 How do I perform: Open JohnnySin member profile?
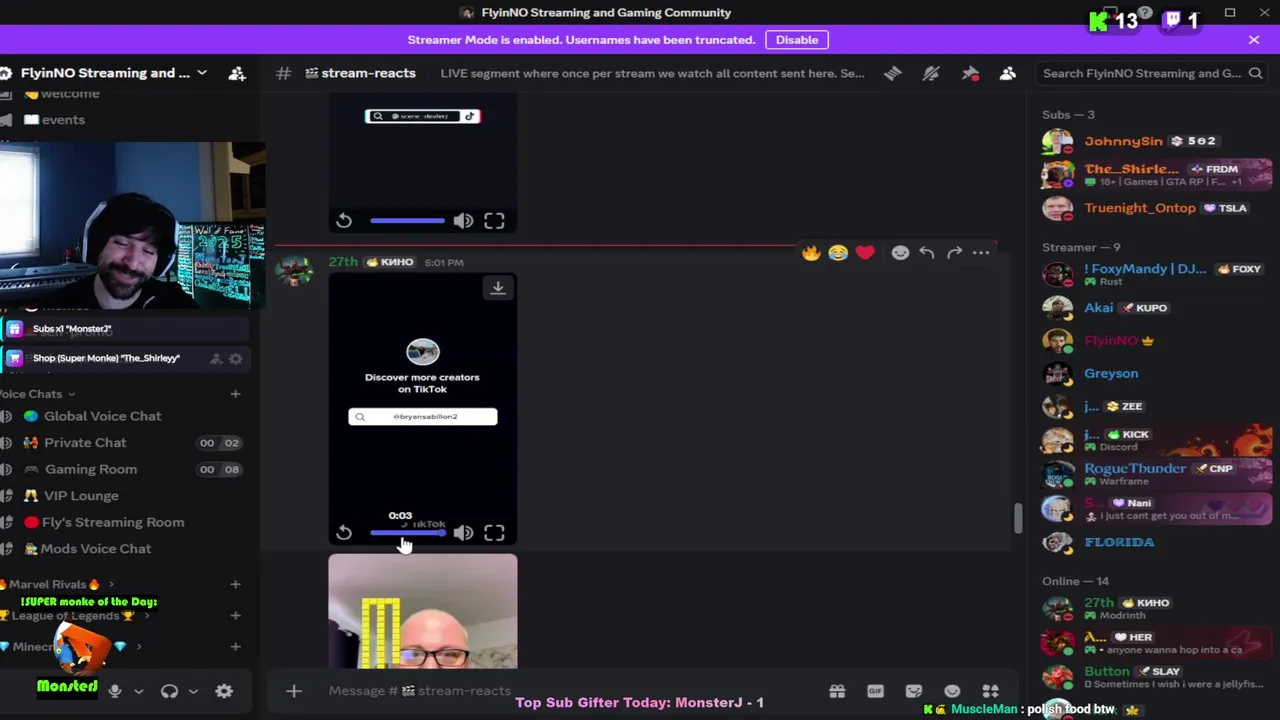click(x=1156, y=141)
